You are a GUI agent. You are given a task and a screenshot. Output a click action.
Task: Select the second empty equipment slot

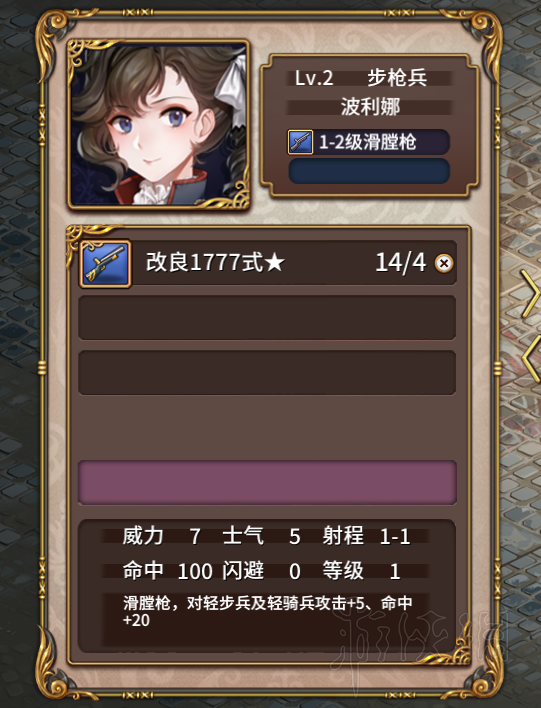[x=267, y=373]
